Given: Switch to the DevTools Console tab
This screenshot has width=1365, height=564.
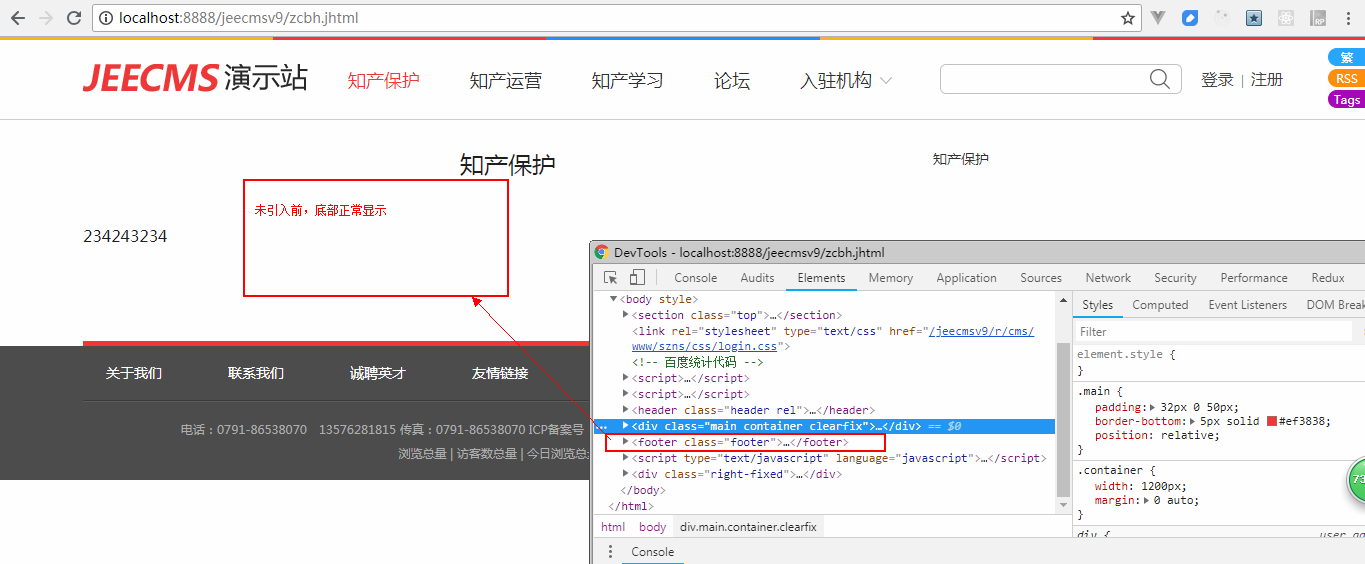Looking at the screenshot, I should pos(695,278).
